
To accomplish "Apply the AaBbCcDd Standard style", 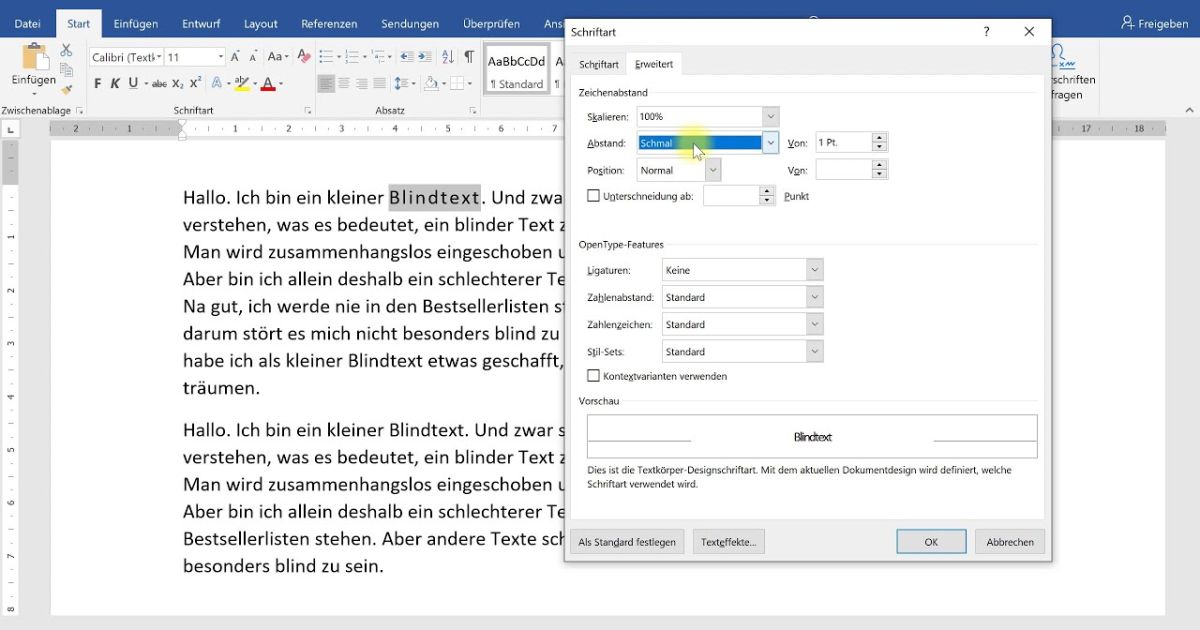I will tap(517, 70).
